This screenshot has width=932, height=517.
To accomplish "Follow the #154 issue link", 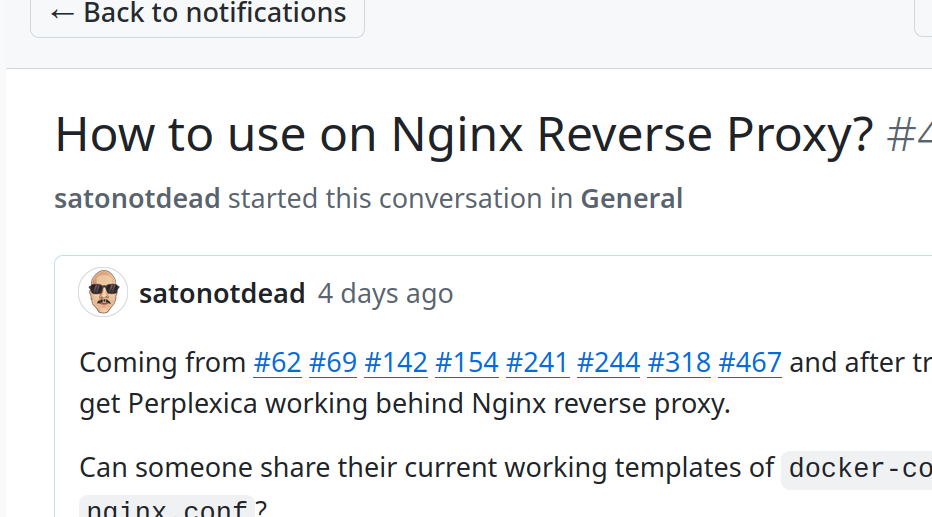I will (x=467, y=362).
